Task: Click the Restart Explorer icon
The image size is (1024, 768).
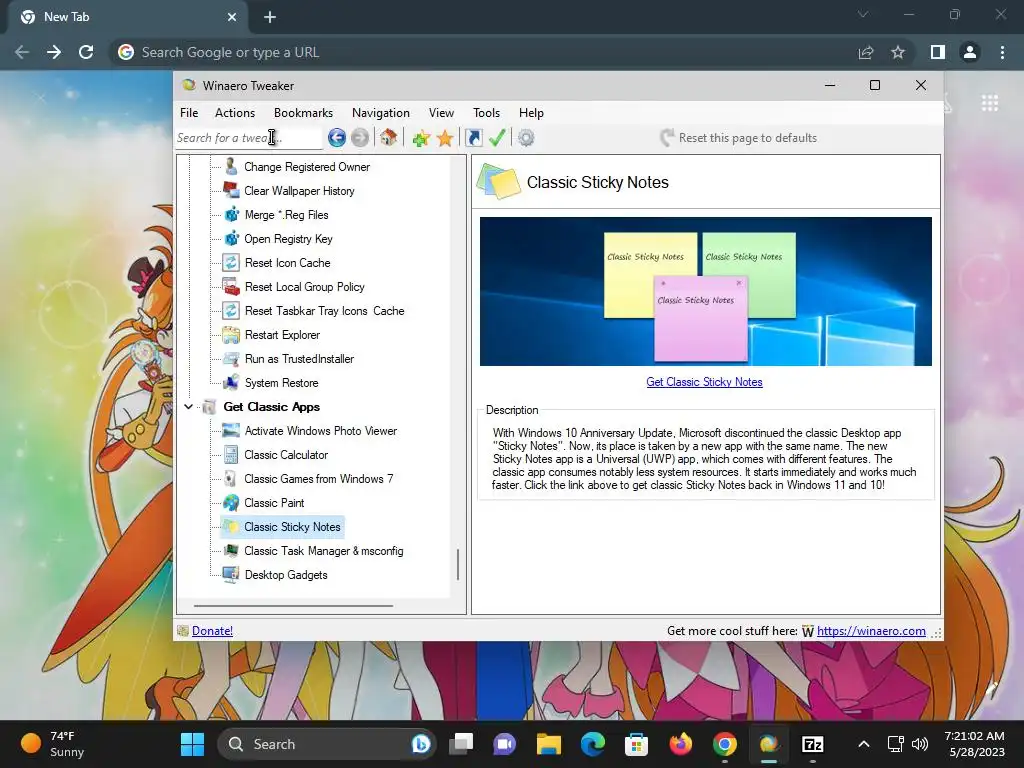Action: [231, 334]
